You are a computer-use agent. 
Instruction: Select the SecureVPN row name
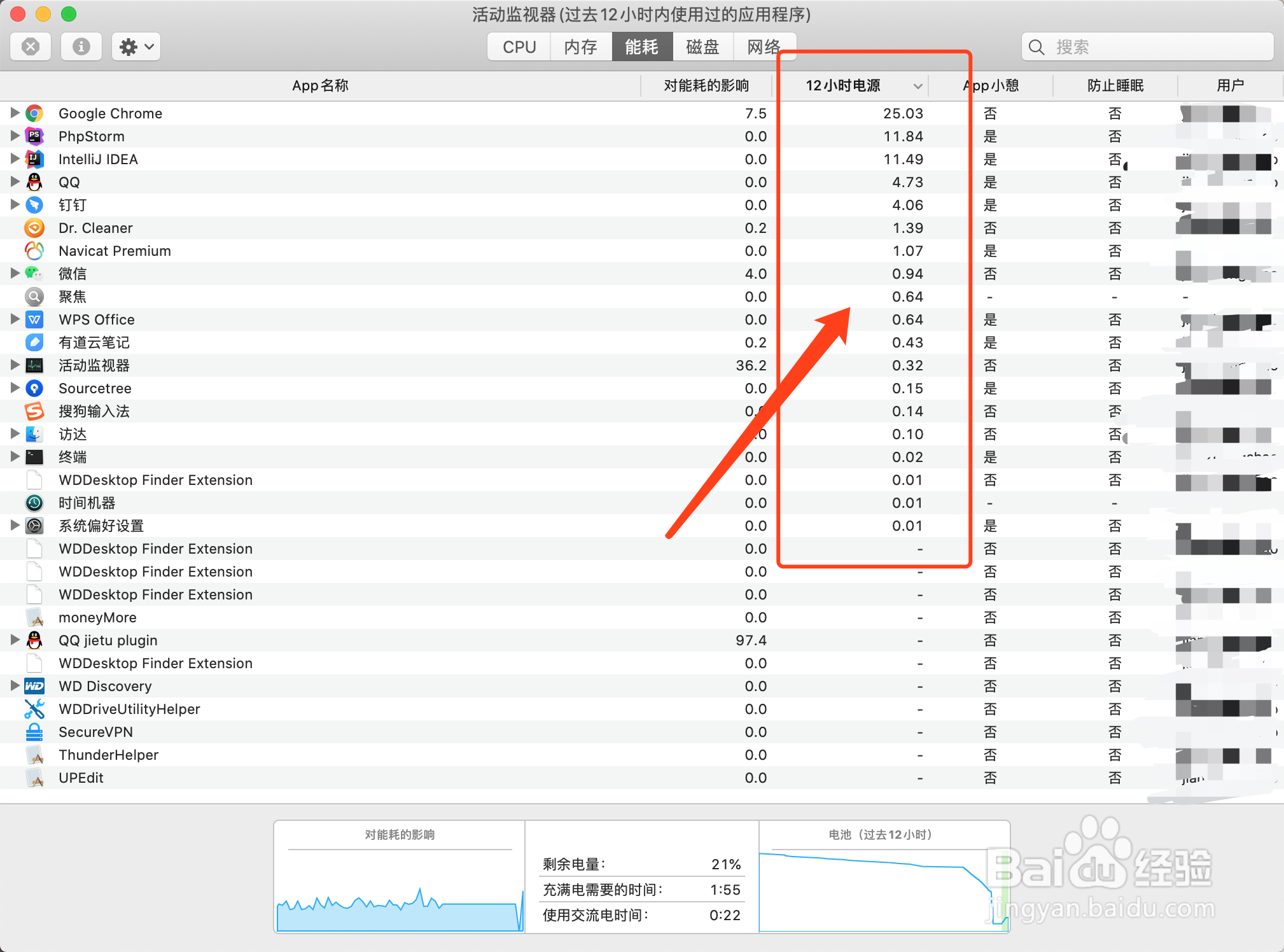point(96,732)
